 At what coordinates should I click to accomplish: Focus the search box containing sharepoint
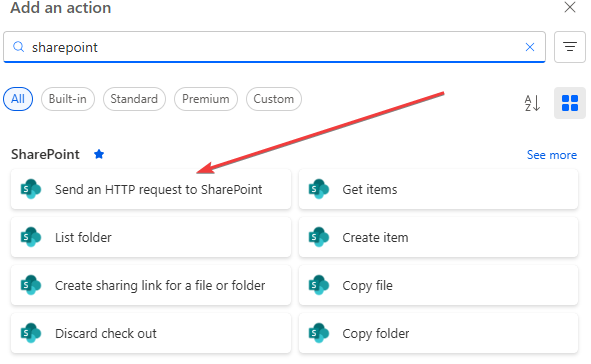point(274,47)
